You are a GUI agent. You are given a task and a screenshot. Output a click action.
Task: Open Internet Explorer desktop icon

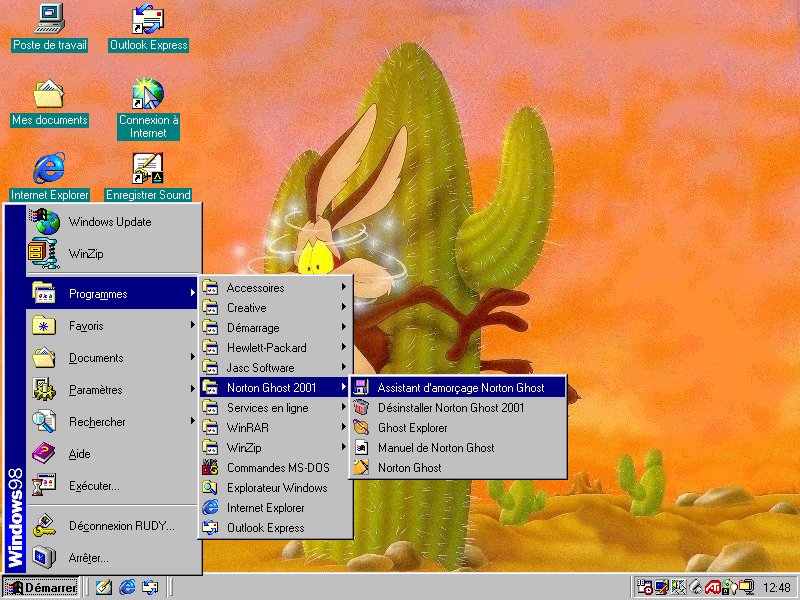[49, 176]
